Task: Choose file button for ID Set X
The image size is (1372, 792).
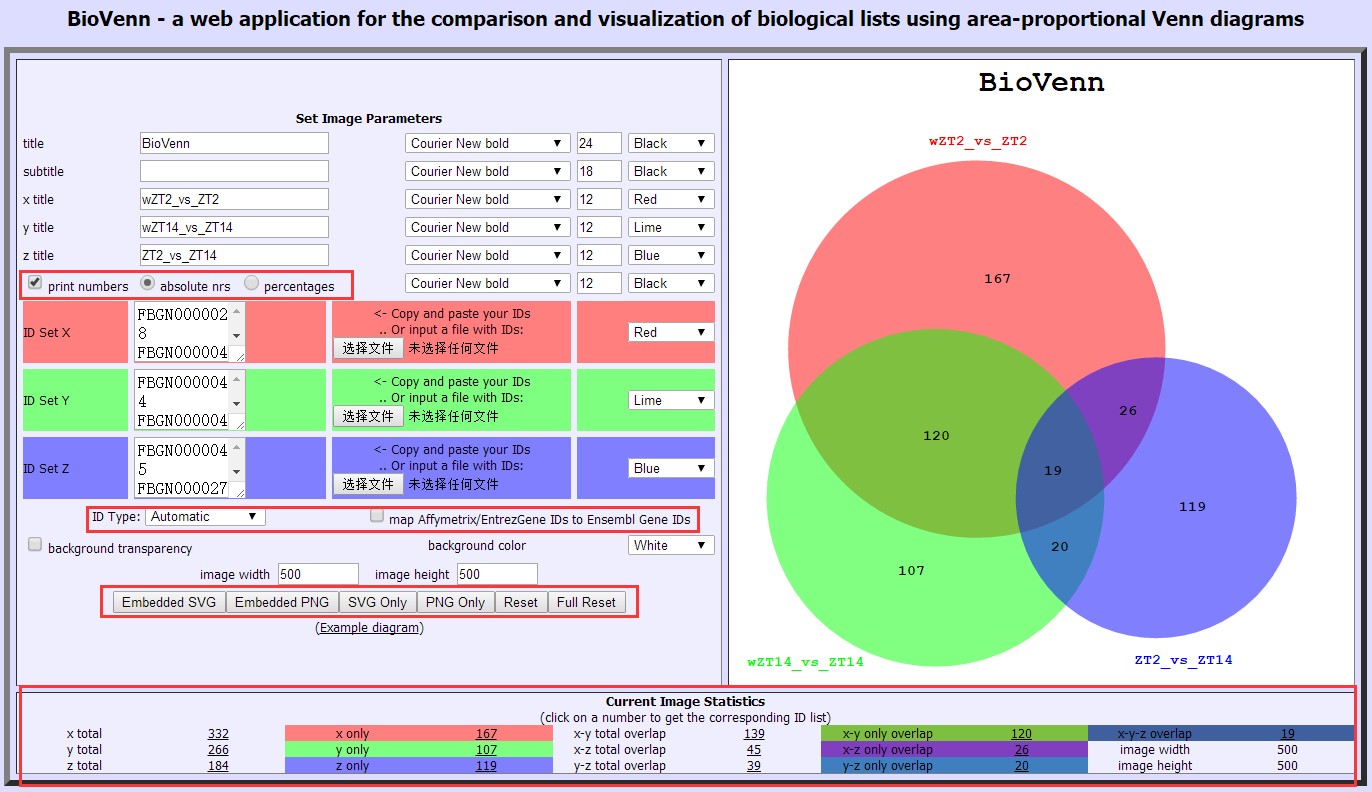Action: (368, 348)
